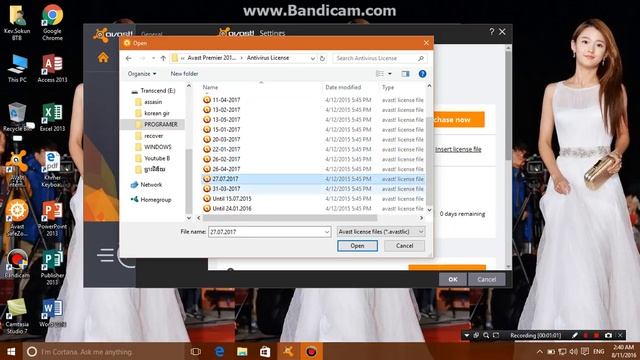Viewport: 640px width, 360px height.
Task: Open Windows Start menu
Action: click(x=11, y=351)
